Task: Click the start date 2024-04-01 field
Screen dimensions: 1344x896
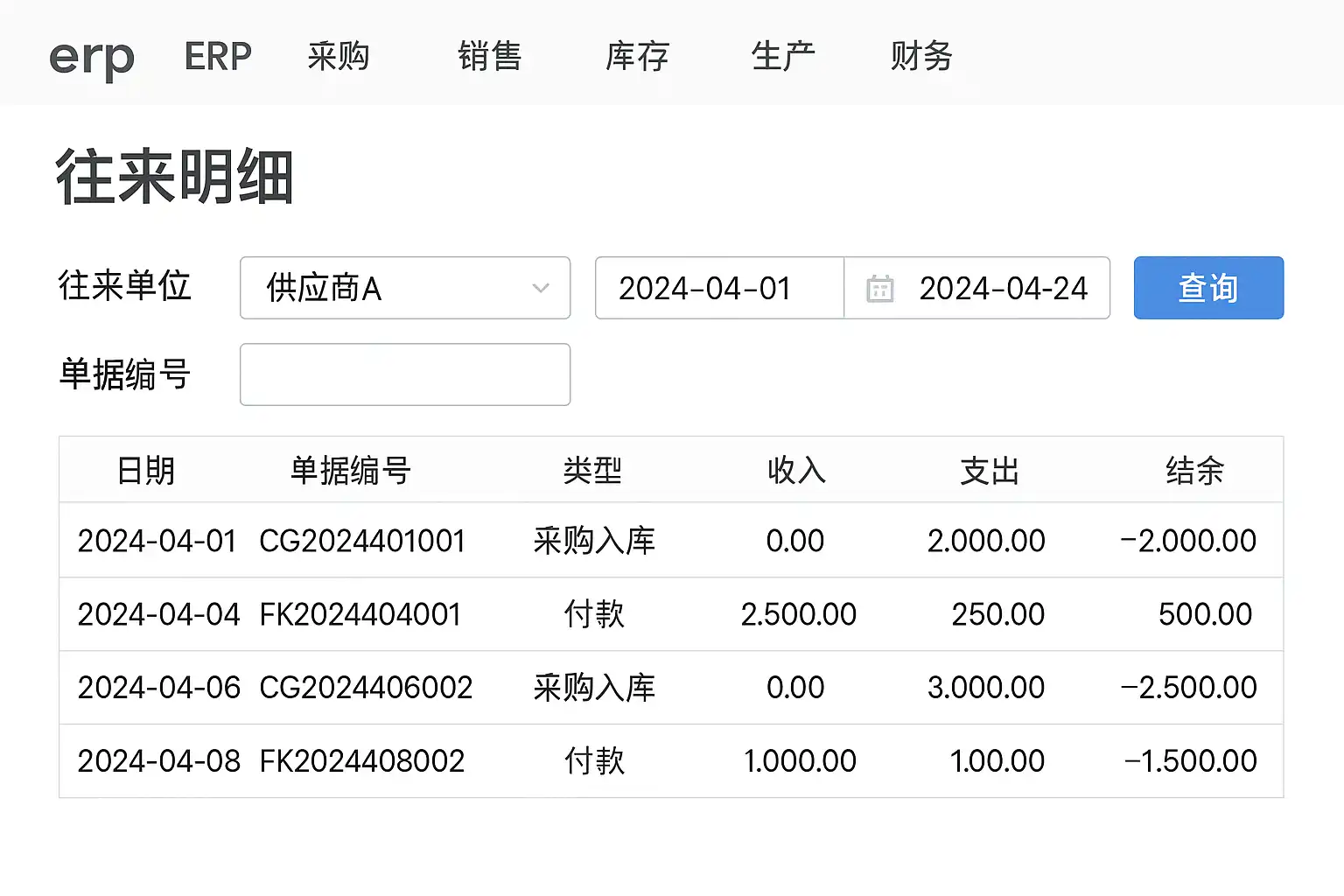Action: (705, 288)
